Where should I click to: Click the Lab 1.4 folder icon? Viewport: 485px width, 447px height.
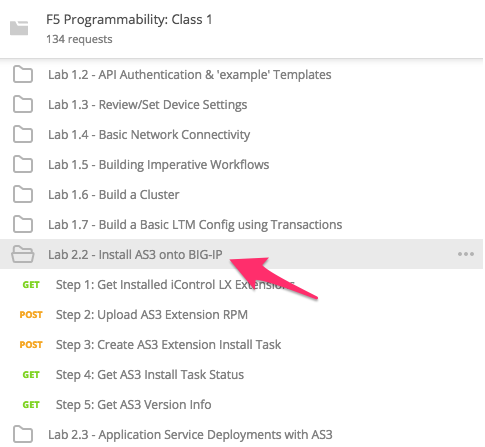pos(23,134)
